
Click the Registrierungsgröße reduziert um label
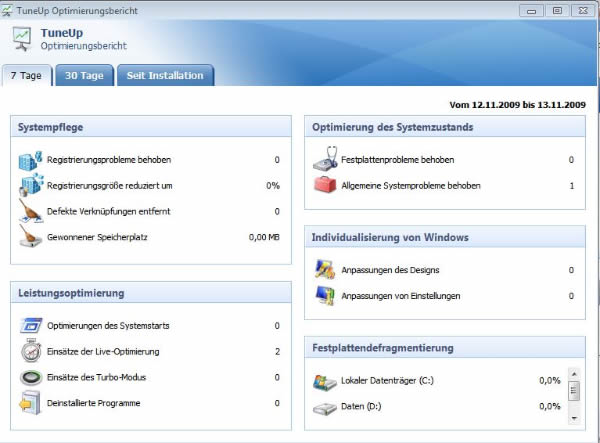pyautogui.click(x=109, y=186)
